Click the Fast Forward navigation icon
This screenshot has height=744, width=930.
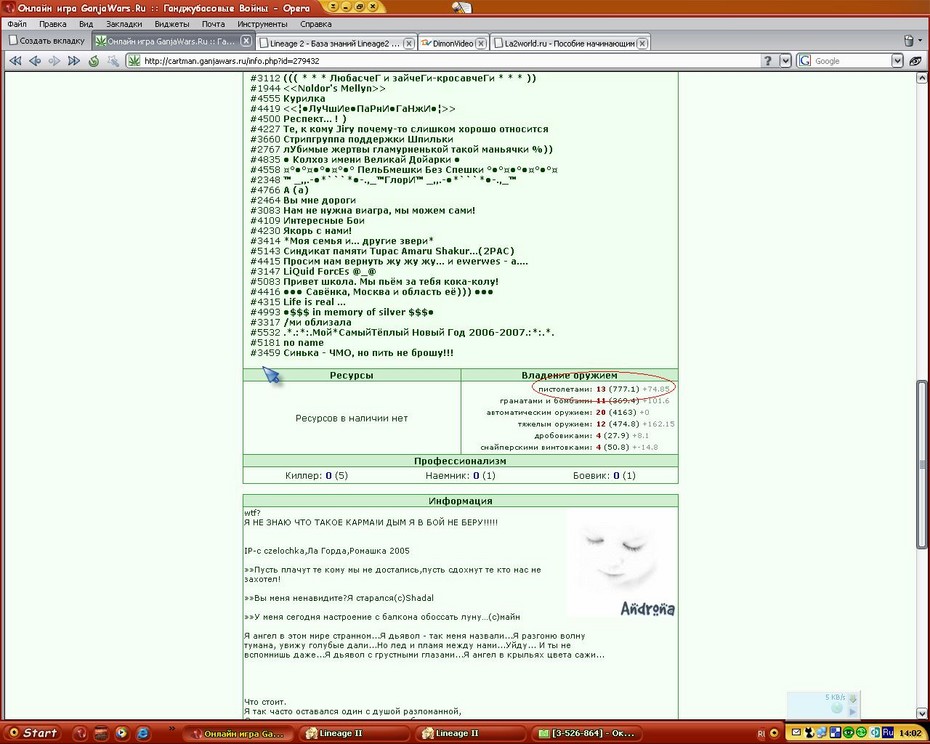tap(74, 61)
